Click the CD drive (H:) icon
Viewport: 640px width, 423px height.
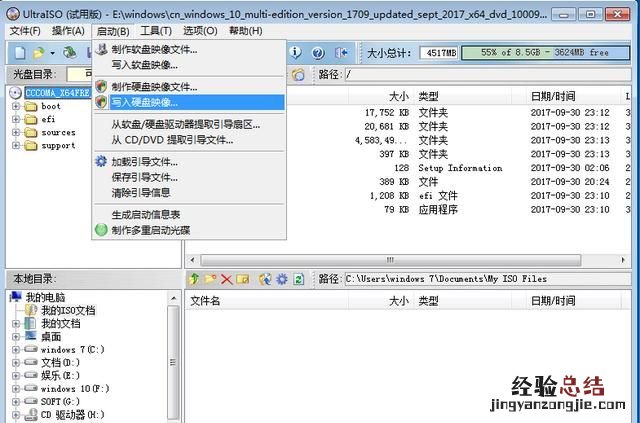31,415
